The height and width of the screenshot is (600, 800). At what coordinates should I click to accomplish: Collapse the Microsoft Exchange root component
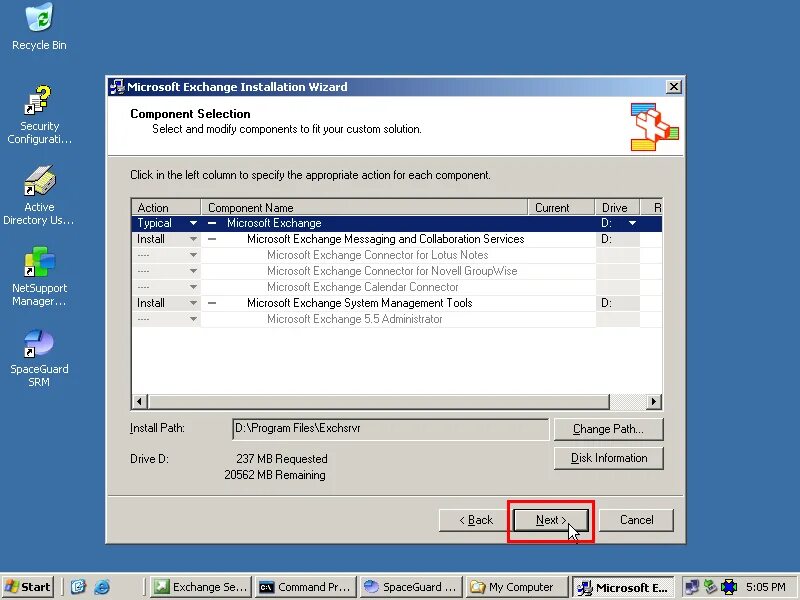click(x=212, y=223)
